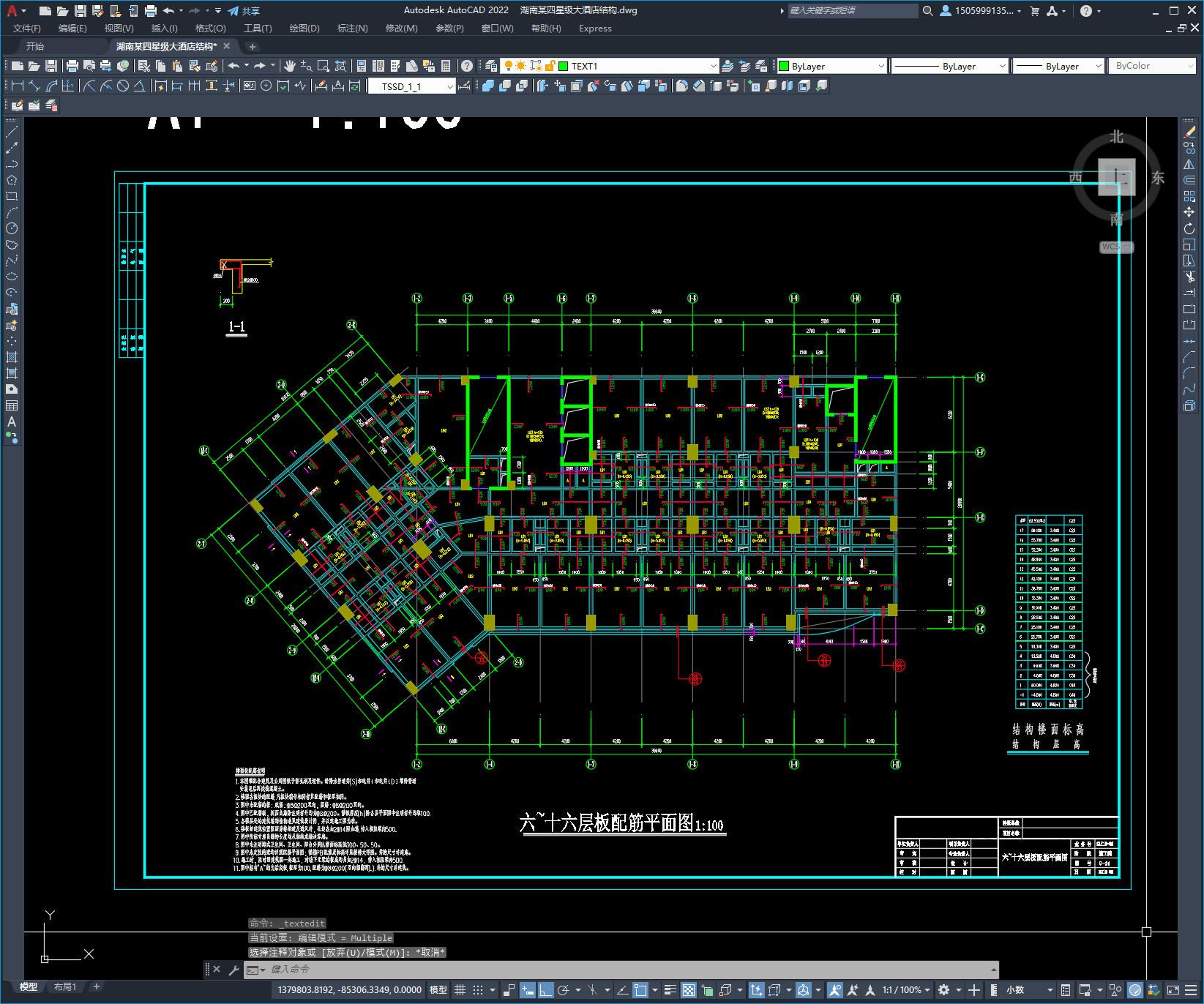1204x1004 pixels.
Task: Click the search magnifier icon in title bar
Action: pos(928,11)
